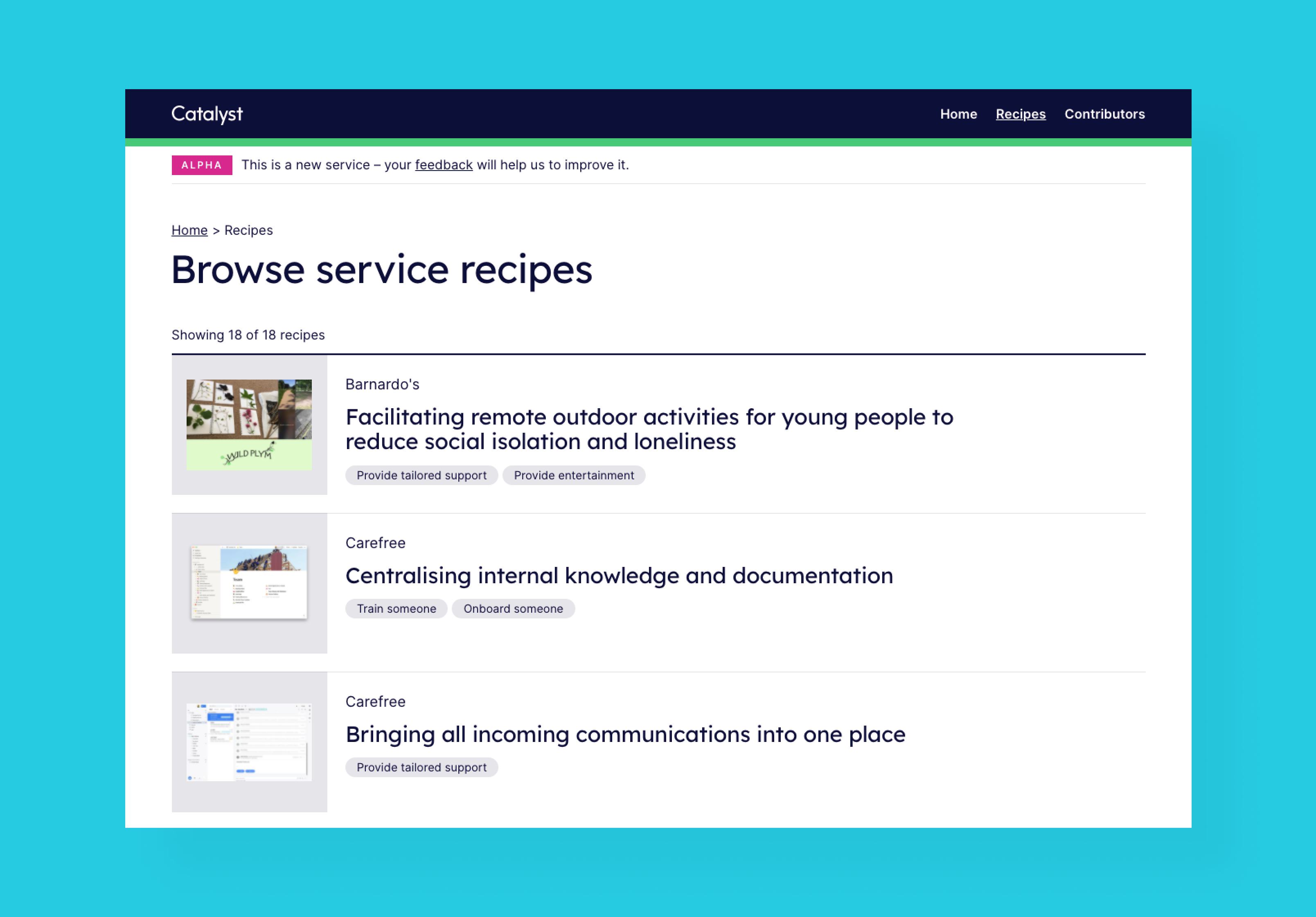Viewport: 1316px width, 917px height.
Task: Open the Wild Plym recipe thumbnail
Action: 249,425
